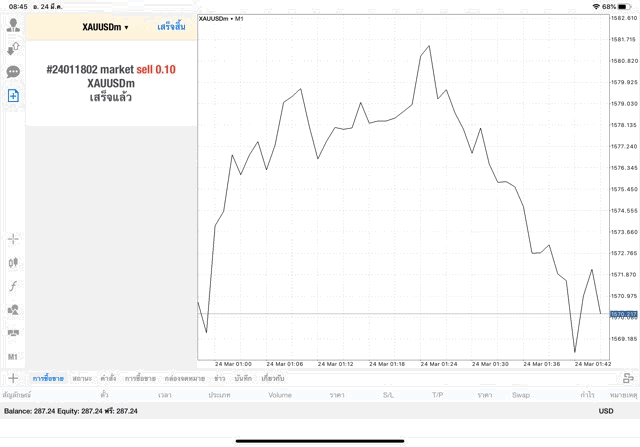Sort by the Volume column header
Viewport: 640px width, 447px height.
click(x=280, y=395)
